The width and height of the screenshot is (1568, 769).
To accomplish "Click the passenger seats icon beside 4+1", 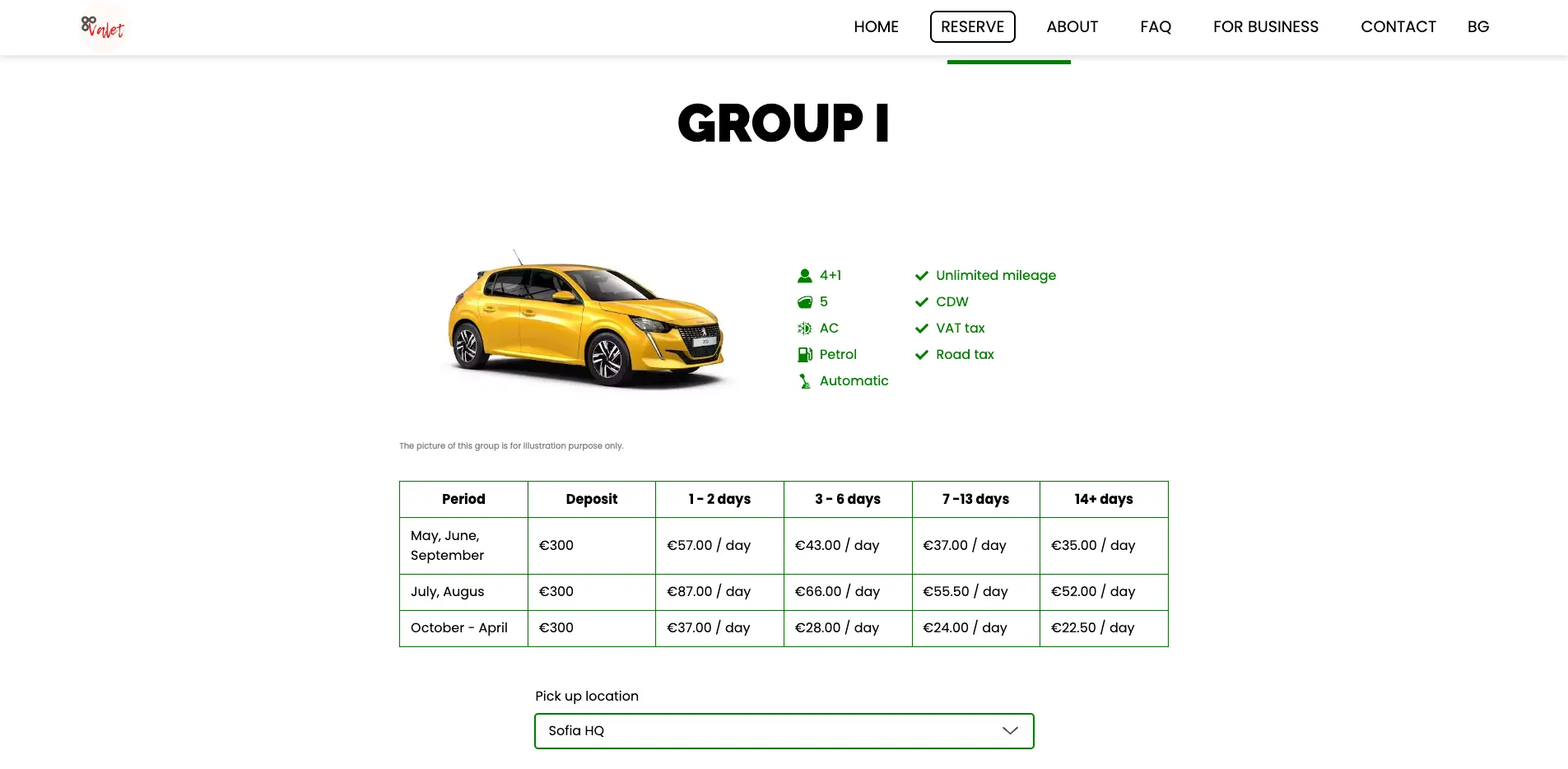I will point(804,276).
